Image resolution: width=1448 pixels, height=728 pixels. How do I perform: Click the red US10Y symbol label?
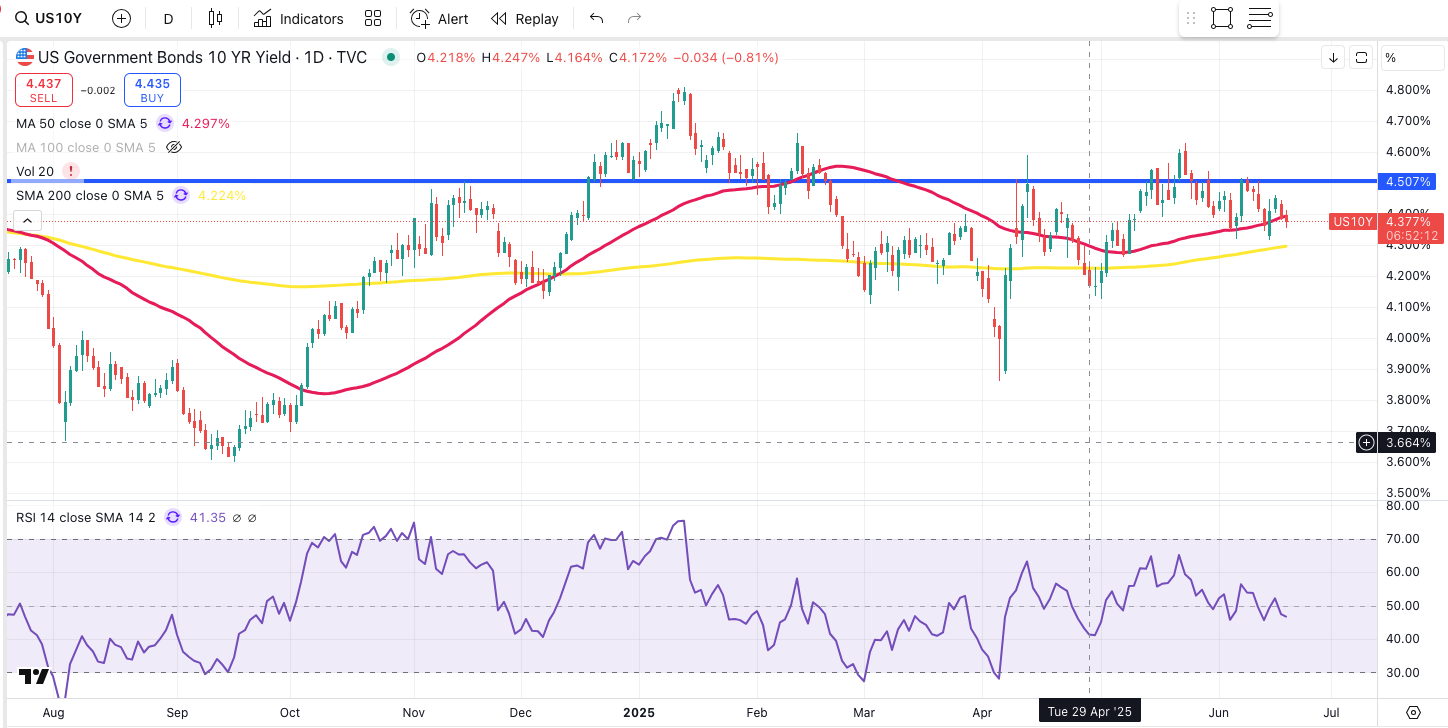click(1355, 221)
